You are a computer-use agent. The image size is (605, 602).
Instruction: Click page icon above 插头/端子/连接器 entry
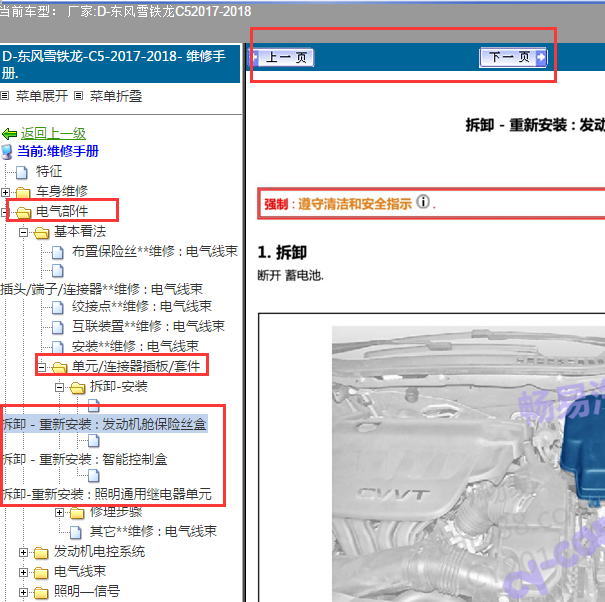[58, 271]
